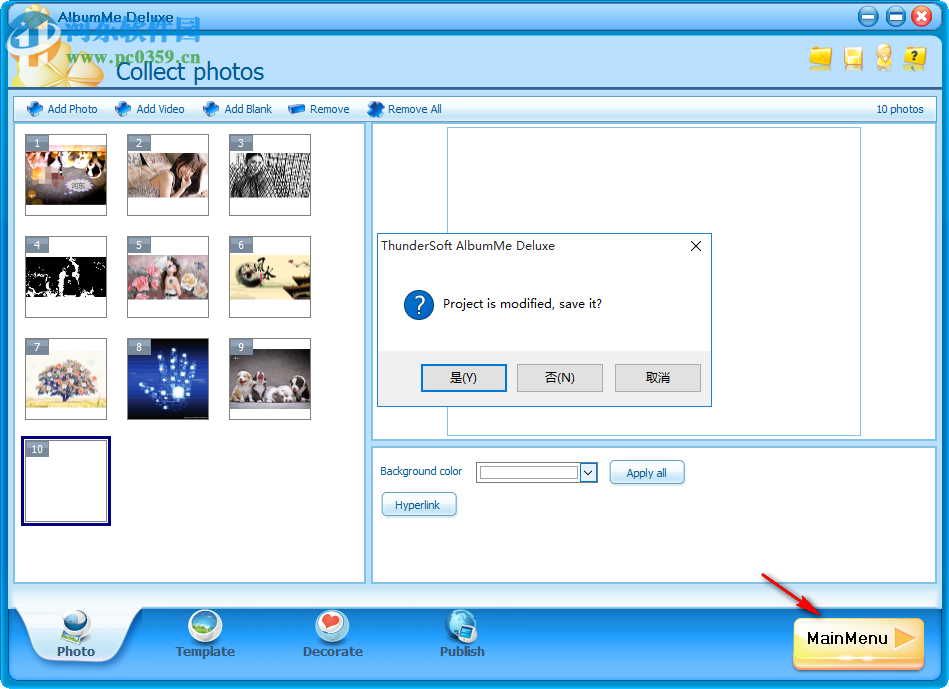The height and width of the screenshot is (689, 949).
Task: Save the project via the disk icon
Action: pos(852,60)
